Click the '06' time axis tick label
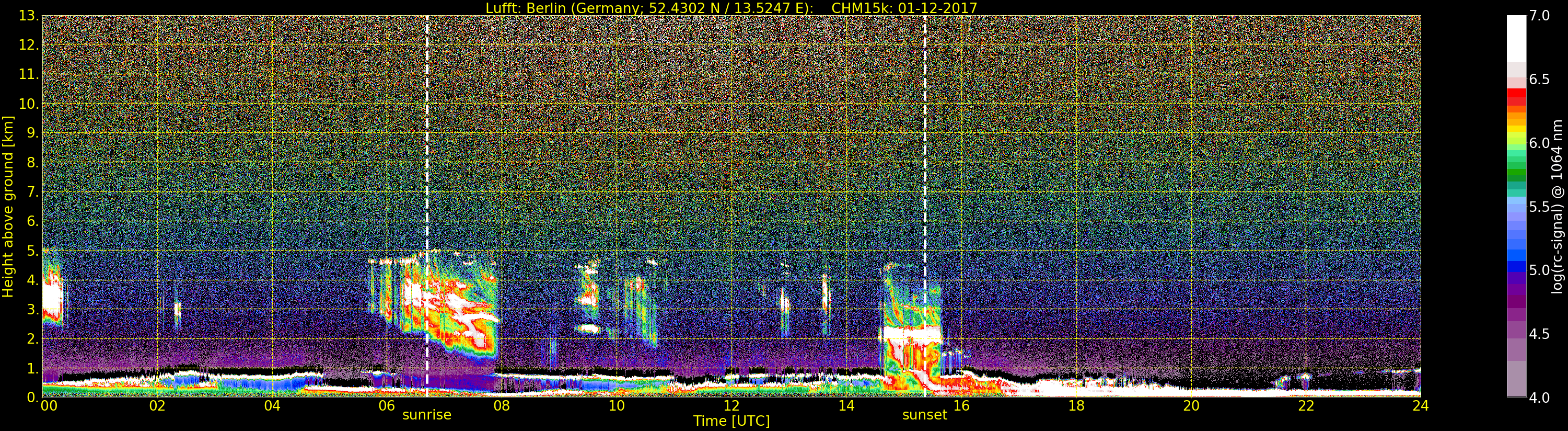This screenshot has width=1568, height=431. coord(387,405)
